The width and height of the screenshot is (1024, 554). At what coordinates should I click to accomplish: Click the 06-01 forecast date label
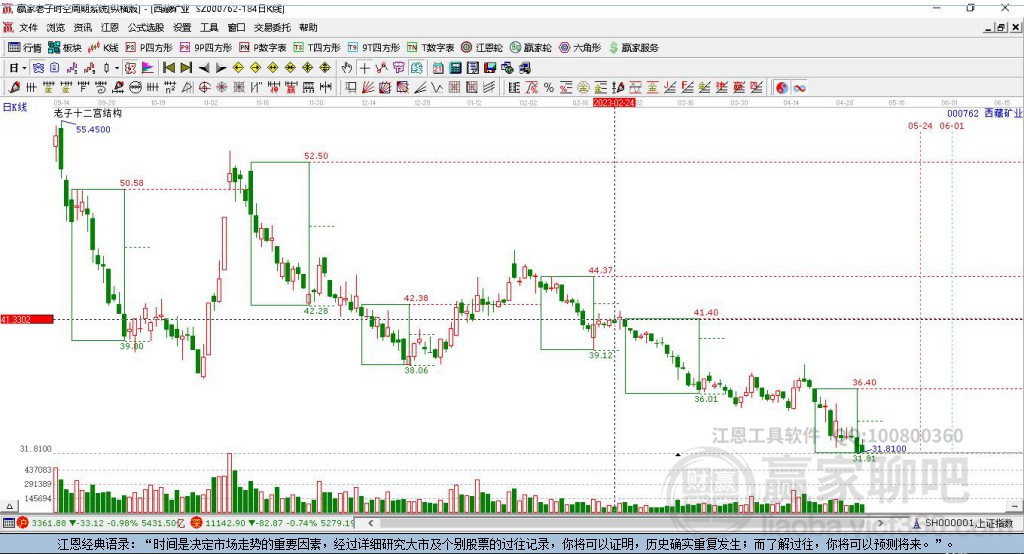coord(952,125)
